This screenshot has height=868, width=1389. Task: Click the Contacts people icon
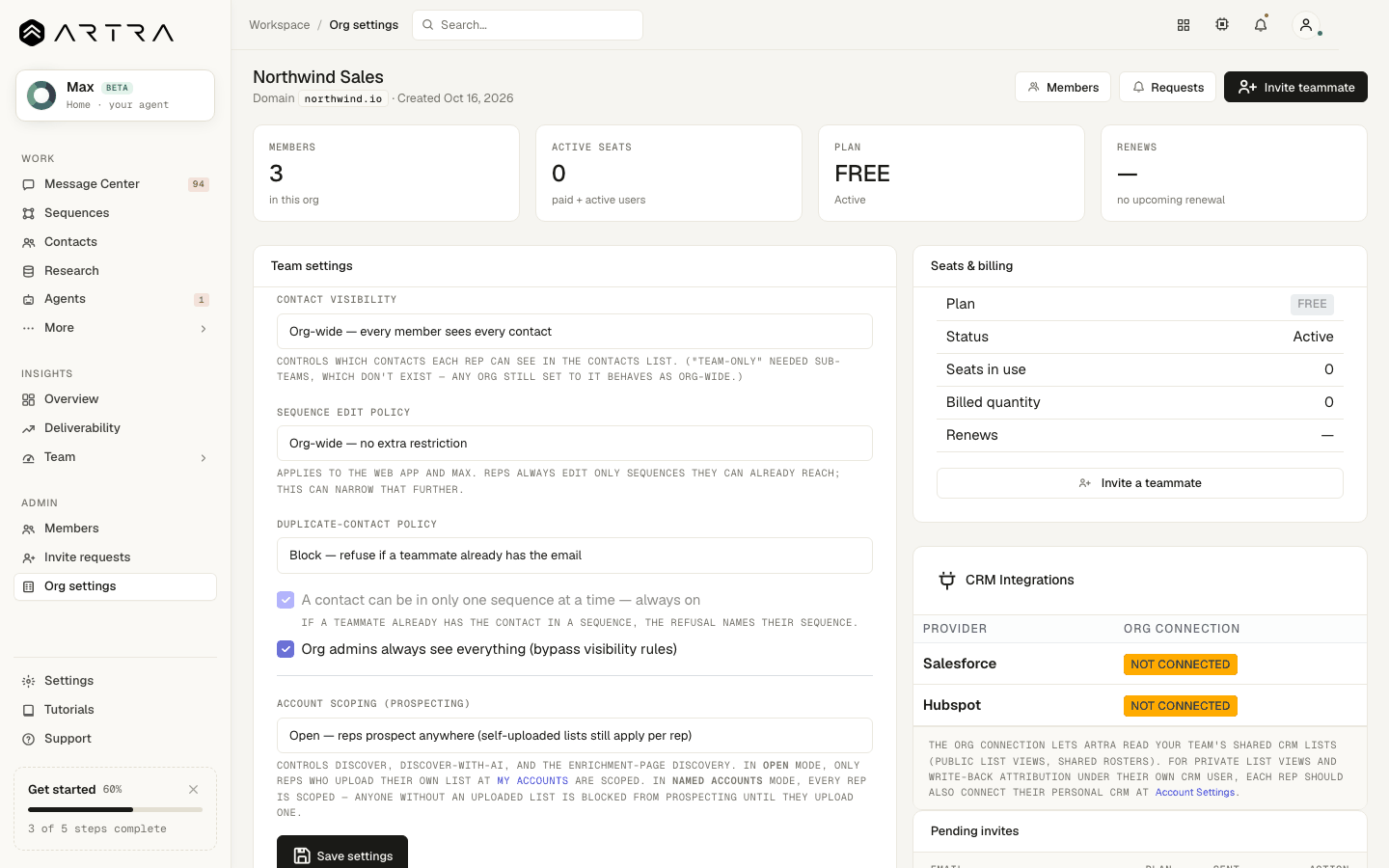coord(29,242)
